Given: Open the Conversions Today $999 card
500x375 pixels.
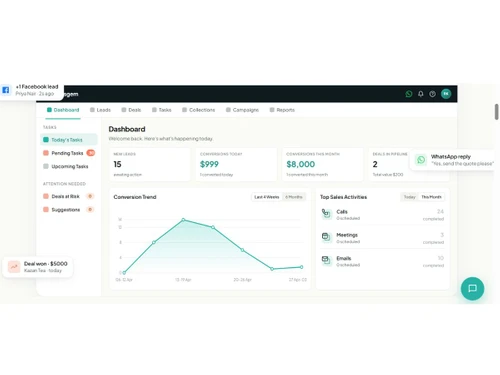Looking at the screenshot, I should point(236,164).
